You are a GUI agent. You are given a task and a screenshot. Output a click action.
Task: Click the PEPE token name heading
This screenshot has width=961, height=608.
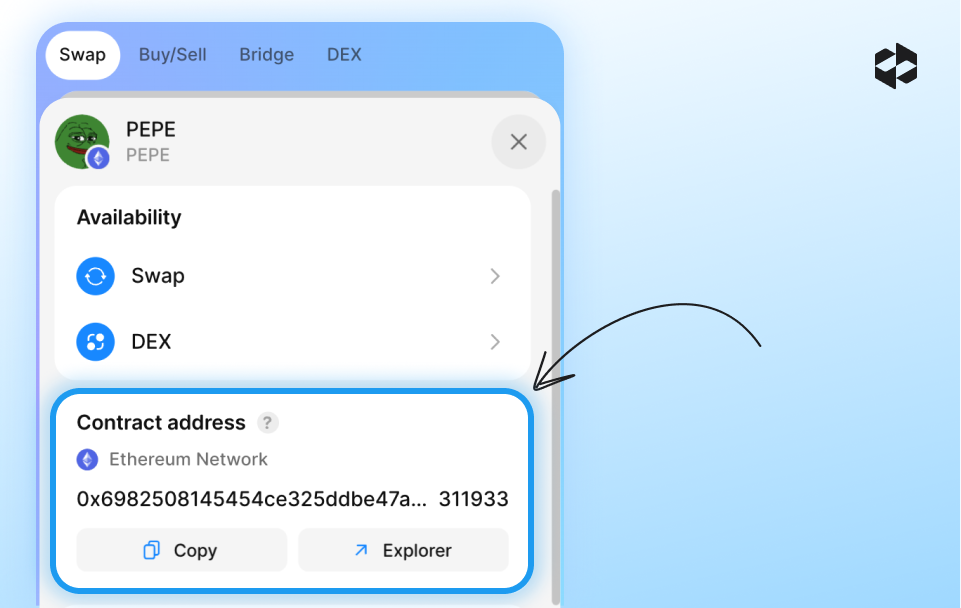[151, 129]
